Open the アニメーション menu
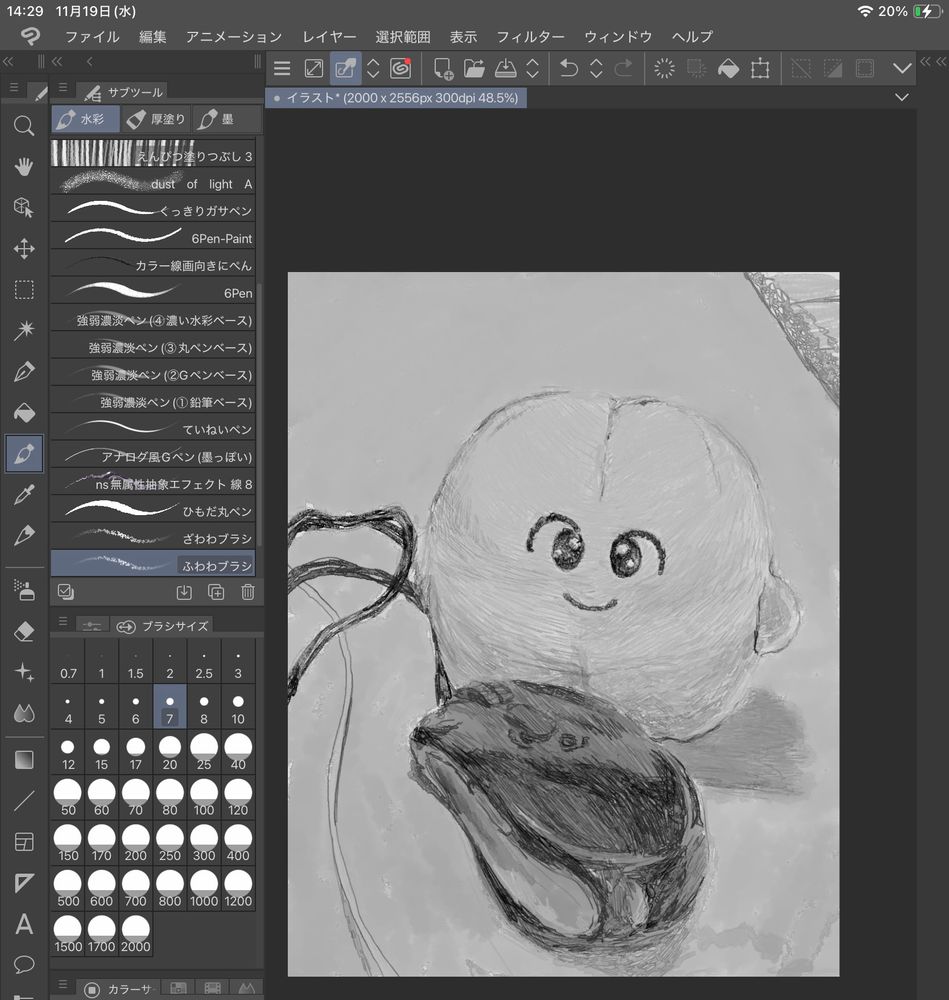Viewport: 949px width, 1000px height. point(234,37)
